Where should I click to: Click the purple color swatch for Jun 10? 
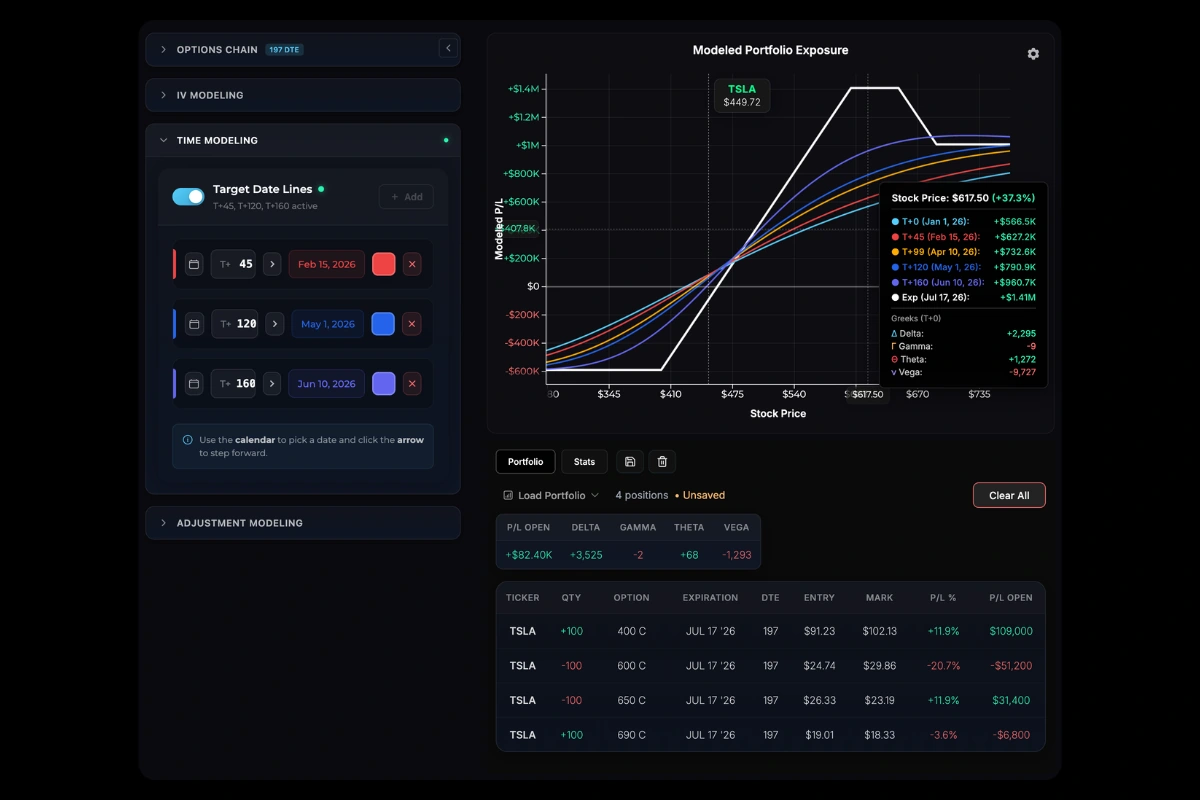pyautogui.click(x=383, y=384)
